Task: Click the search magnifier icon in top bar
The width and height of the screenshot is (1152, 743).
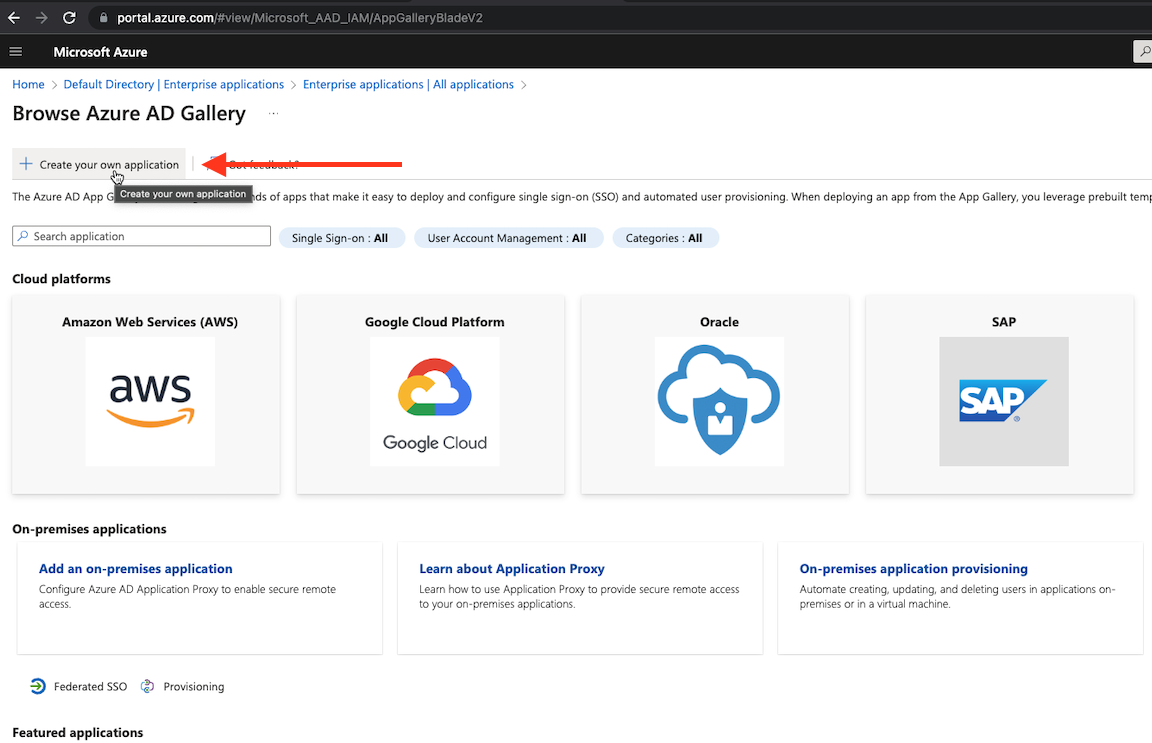Action: pyautogui.click(x=1142, y=51)
